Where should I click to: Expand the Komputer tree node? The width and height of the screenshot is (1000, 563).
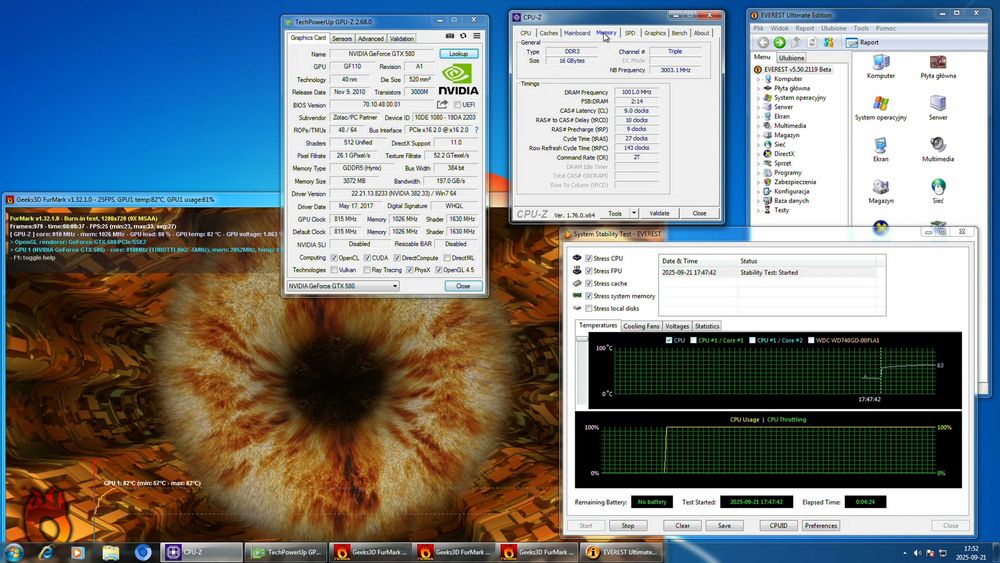[759, 79]
